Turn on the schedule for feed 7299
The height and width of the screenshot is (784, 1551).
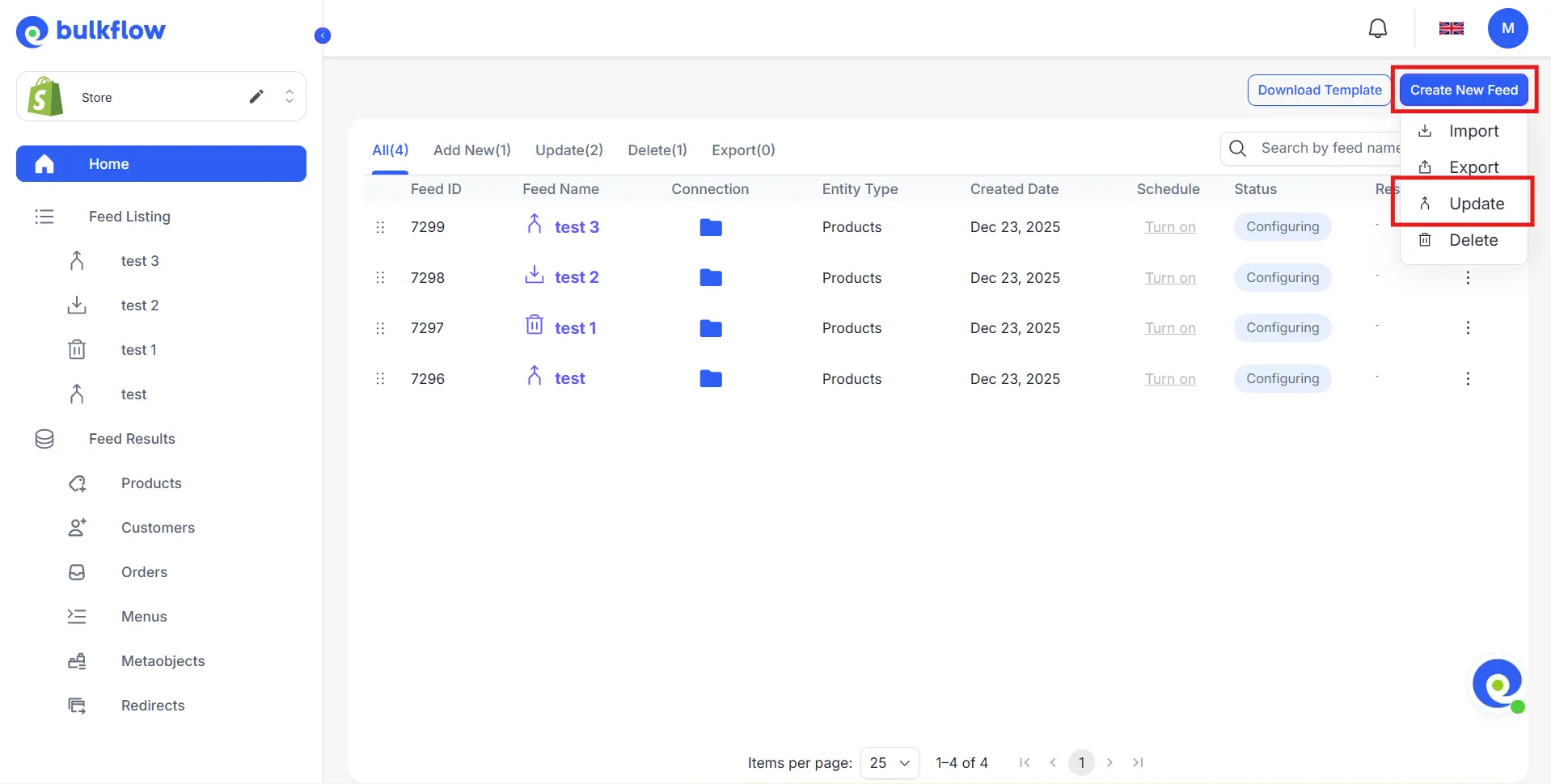pyautogui.click(x=1170, y=227)
